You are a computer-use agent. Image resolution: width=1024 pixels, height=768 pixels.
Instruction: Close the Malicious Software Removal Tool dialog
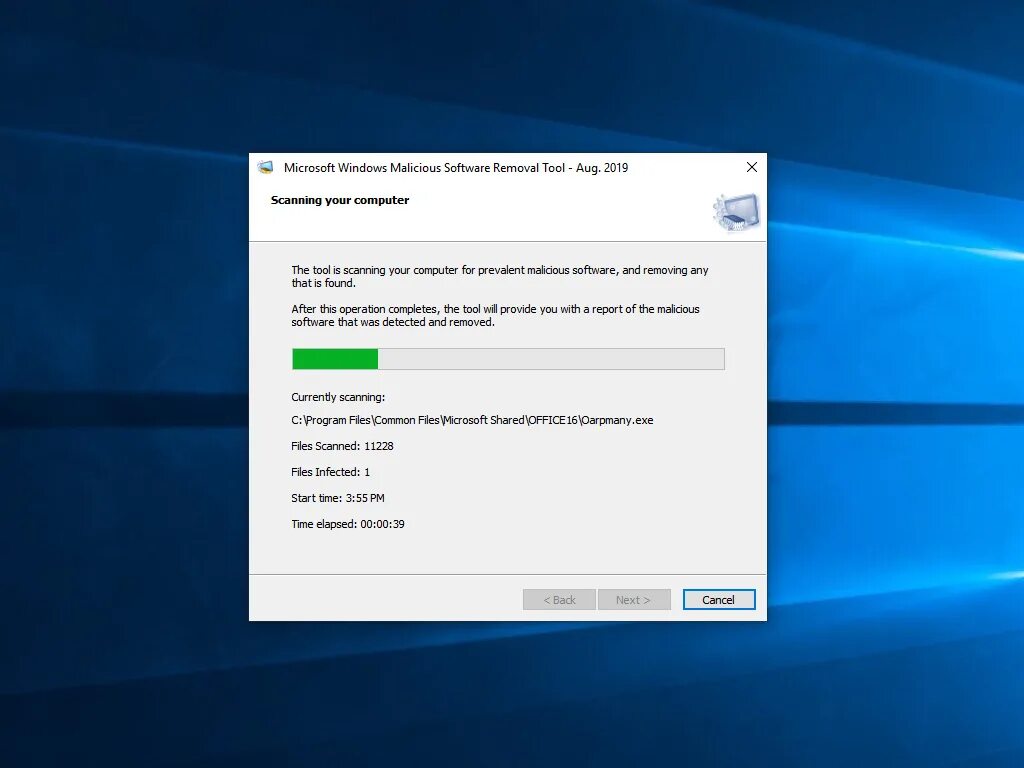752,167
